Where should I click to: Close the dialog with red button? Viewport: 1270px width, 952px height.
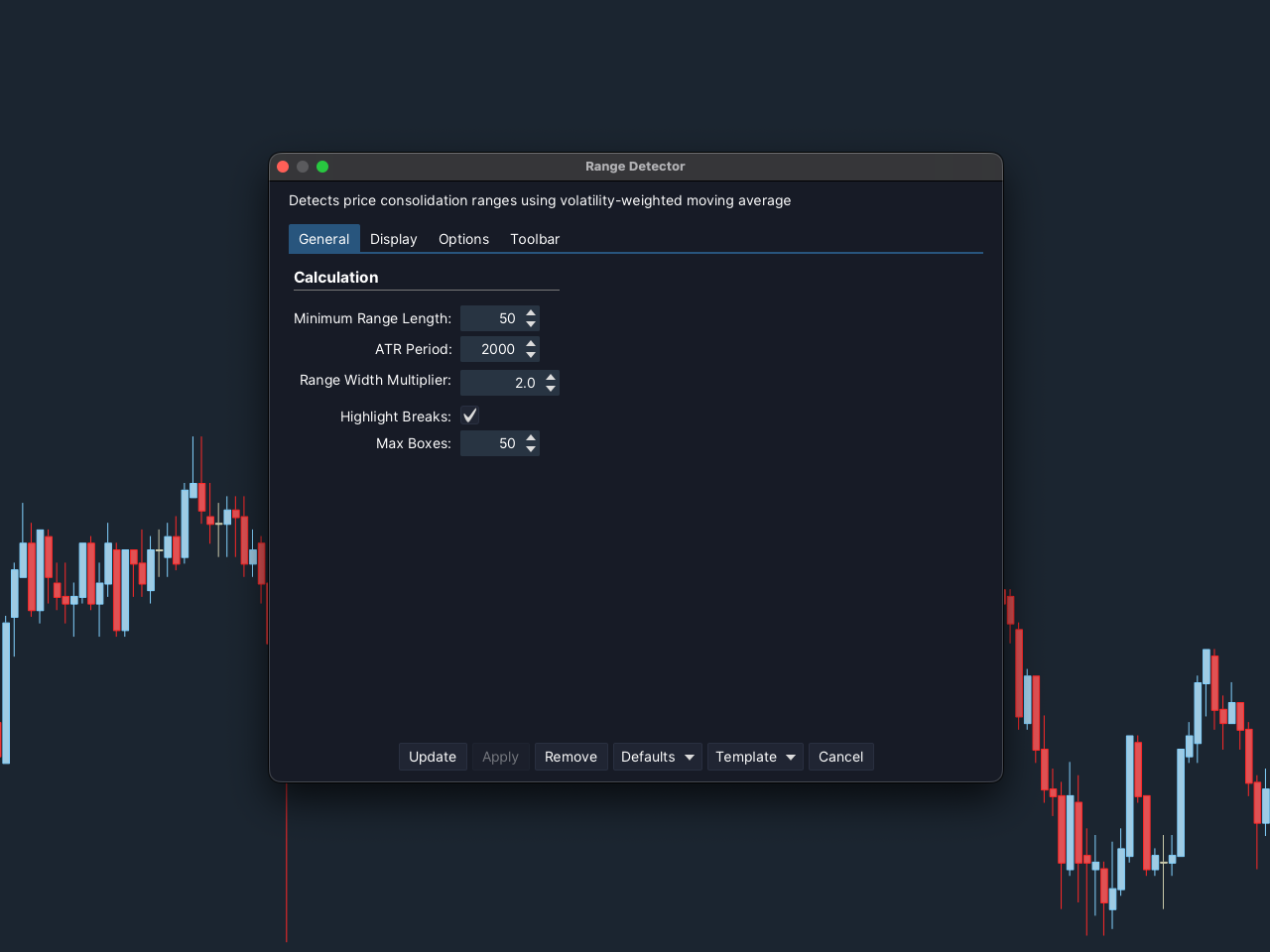283,167
